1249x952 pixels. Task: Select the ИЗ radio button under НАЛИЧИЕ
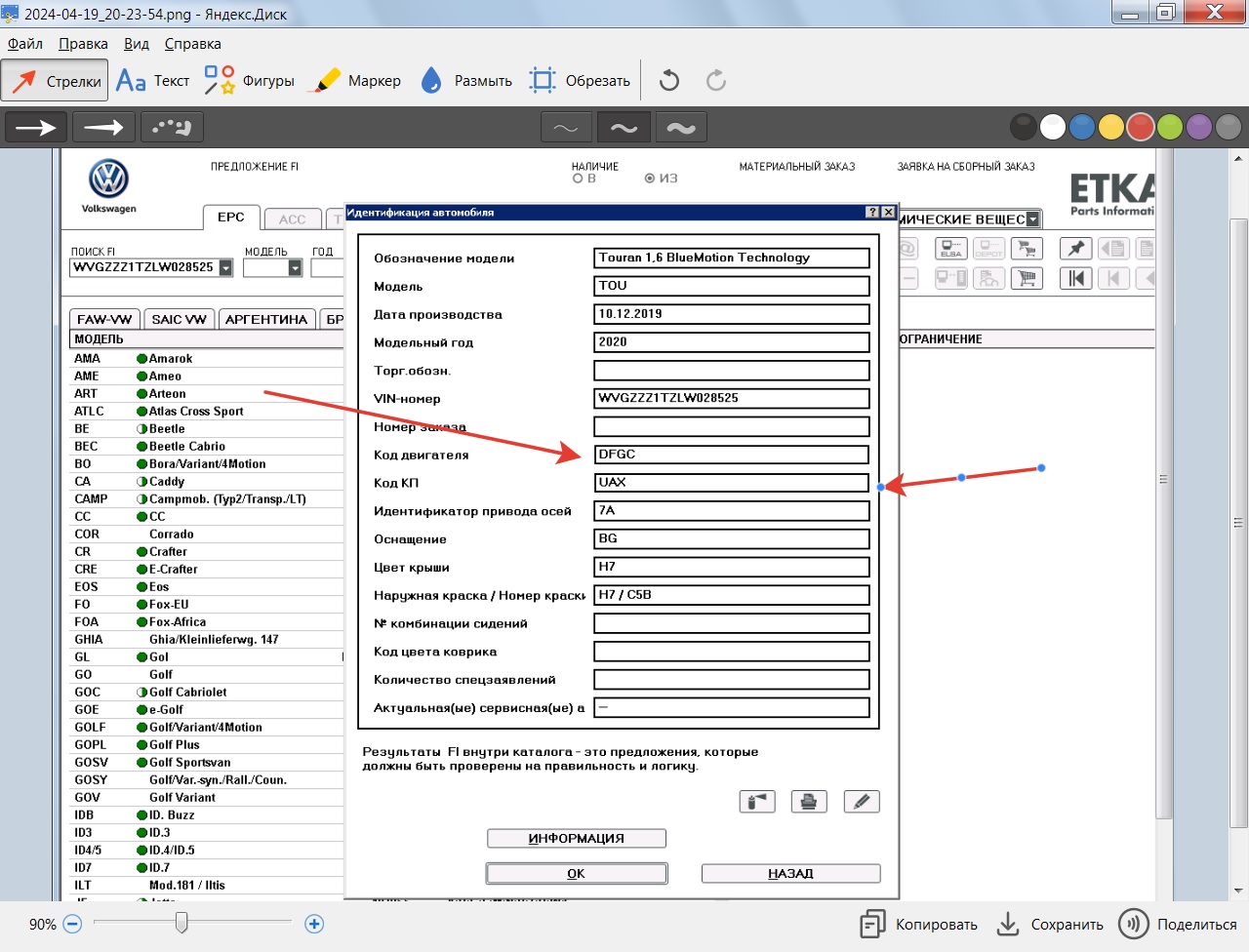pyautogui.click(x=650, y=178)
